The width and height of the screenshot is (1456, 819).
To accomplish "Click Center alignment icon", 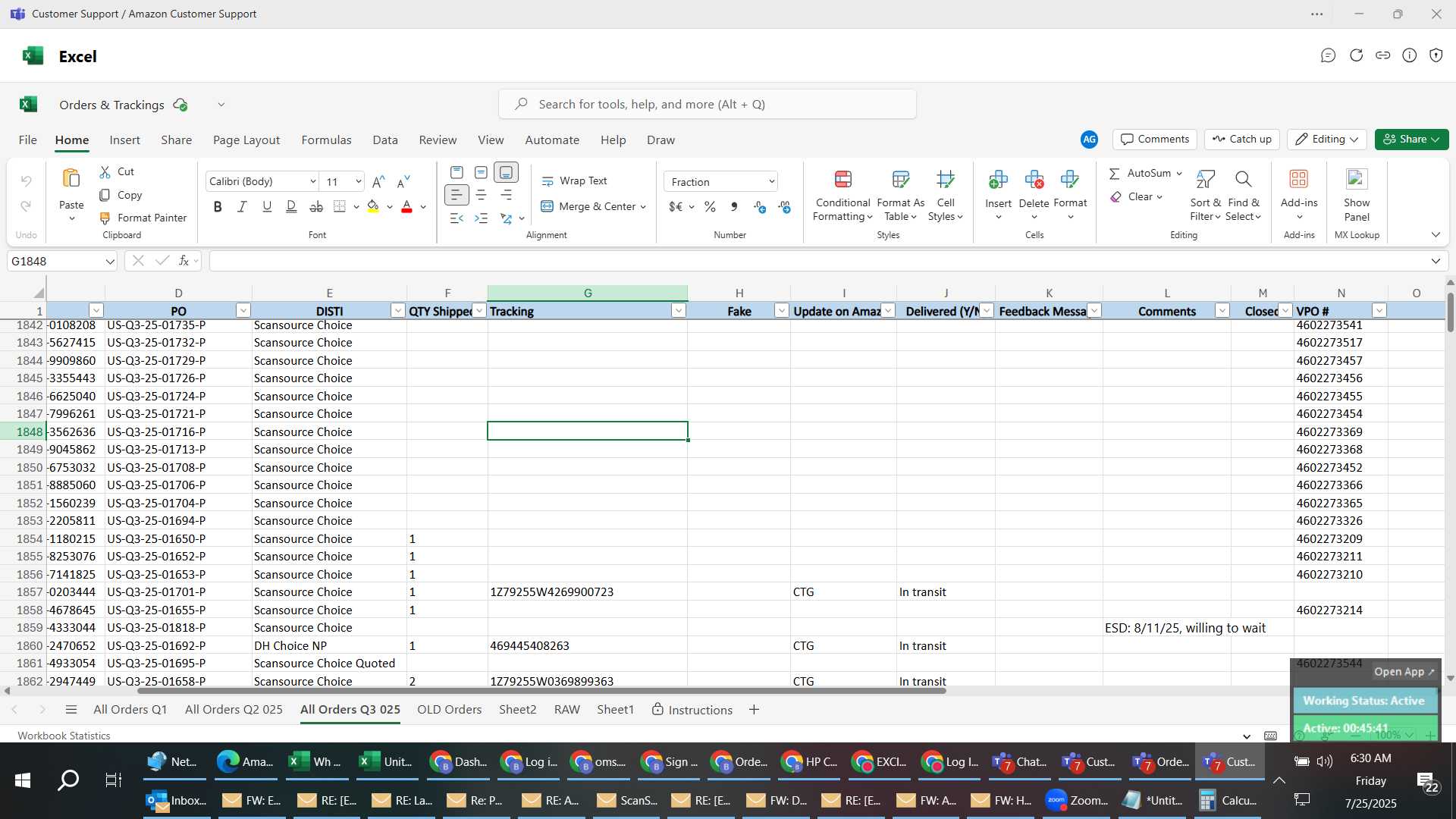I will [481, 195].
